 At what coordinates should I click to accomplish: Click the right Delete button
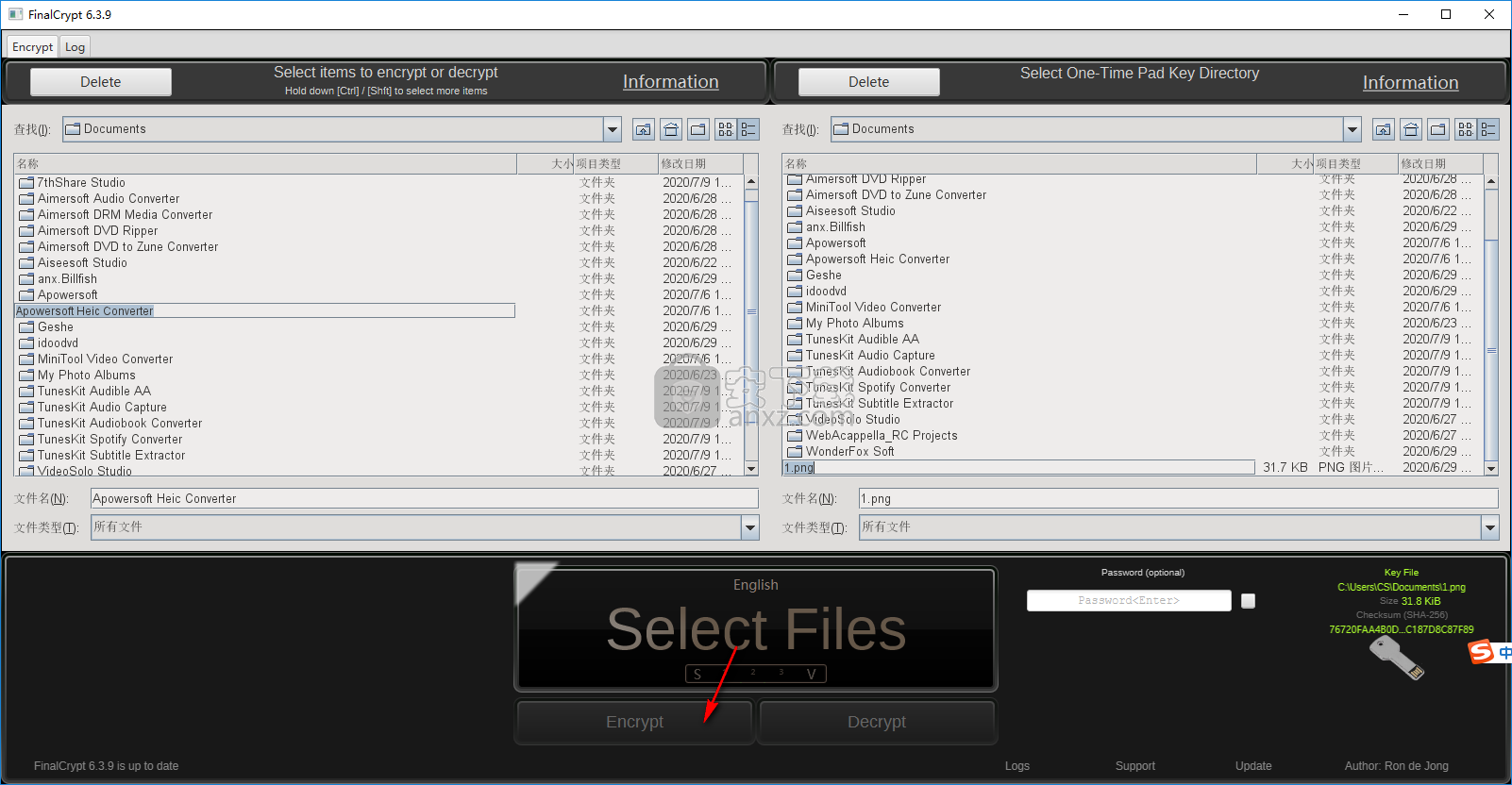pyautogui.click(x=869, y=82)
